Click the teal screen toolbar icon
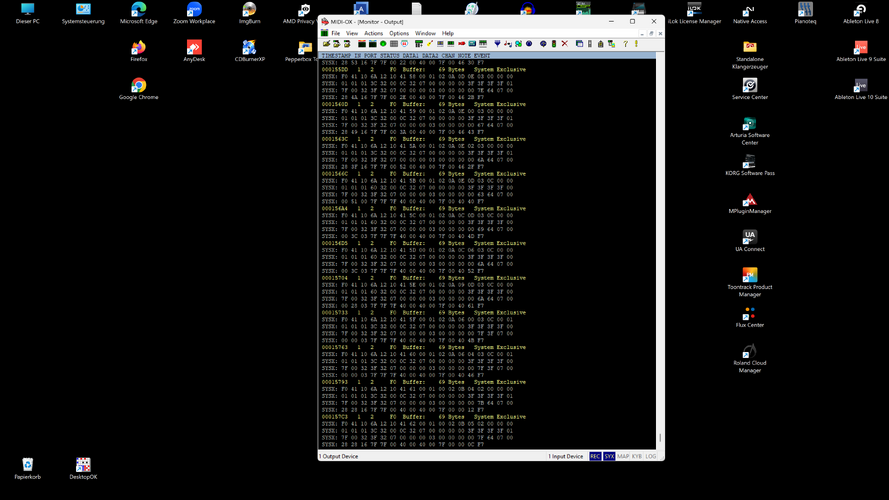 point(472,44)
